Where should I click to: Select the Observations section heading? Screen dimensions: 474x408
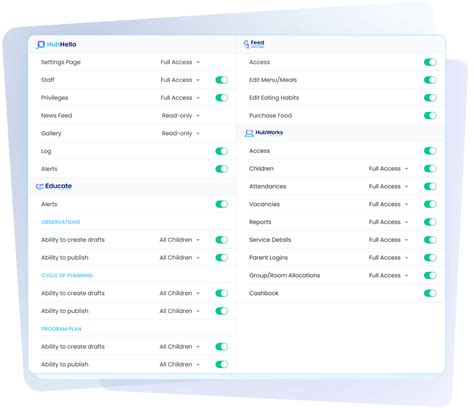tap(61, 222)
